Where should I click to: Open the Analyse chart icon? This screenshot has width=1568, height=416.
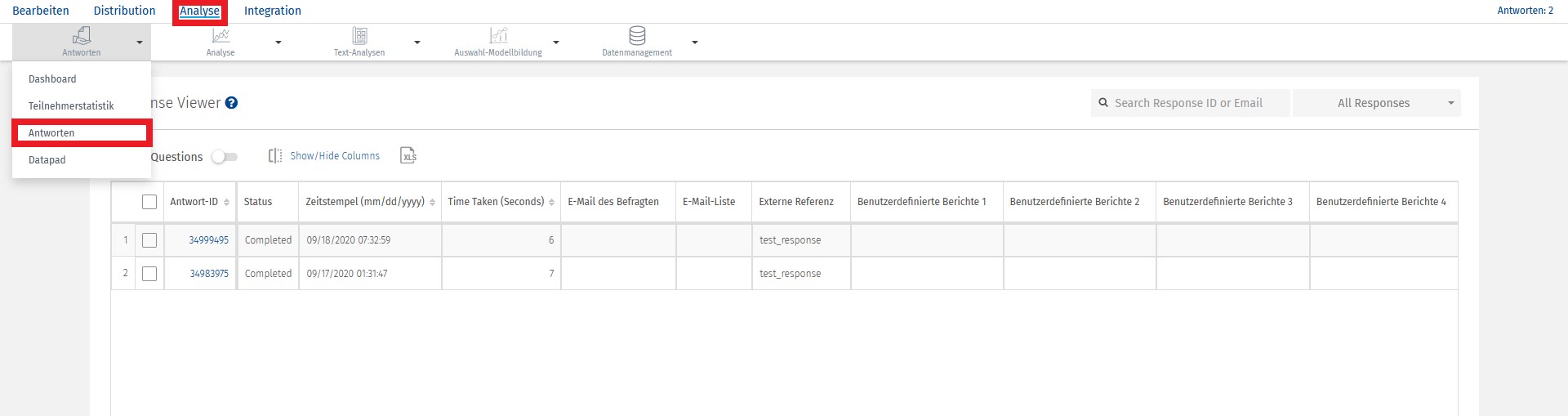[x=220, y=35]
